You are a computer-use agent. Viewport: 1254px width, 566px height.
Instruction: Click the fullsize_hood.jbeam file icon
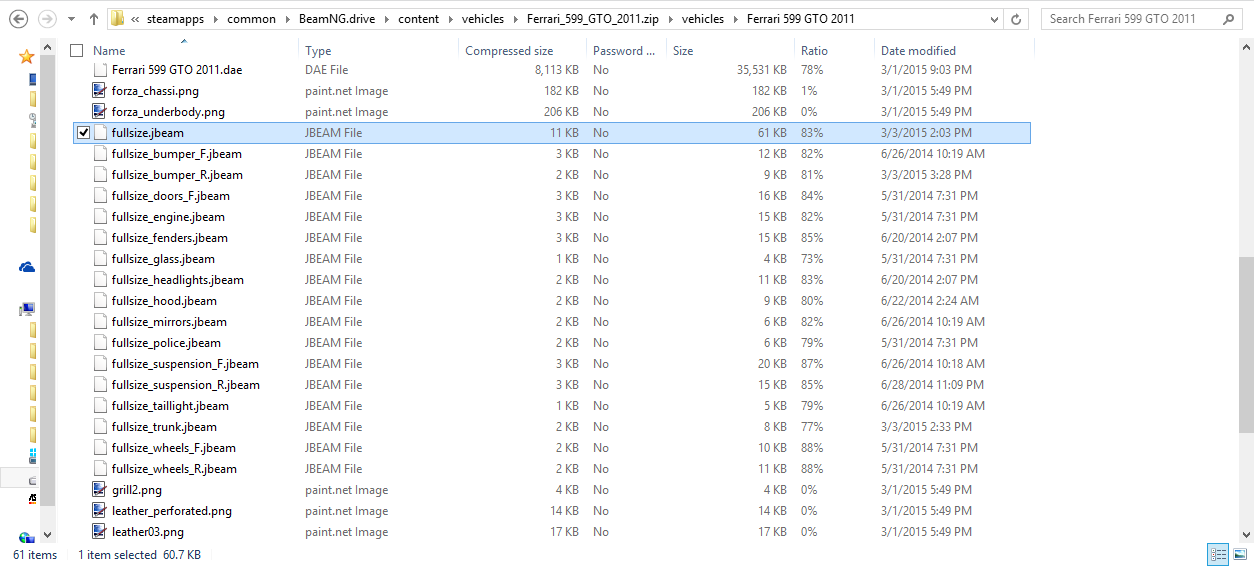coord(99,301)
